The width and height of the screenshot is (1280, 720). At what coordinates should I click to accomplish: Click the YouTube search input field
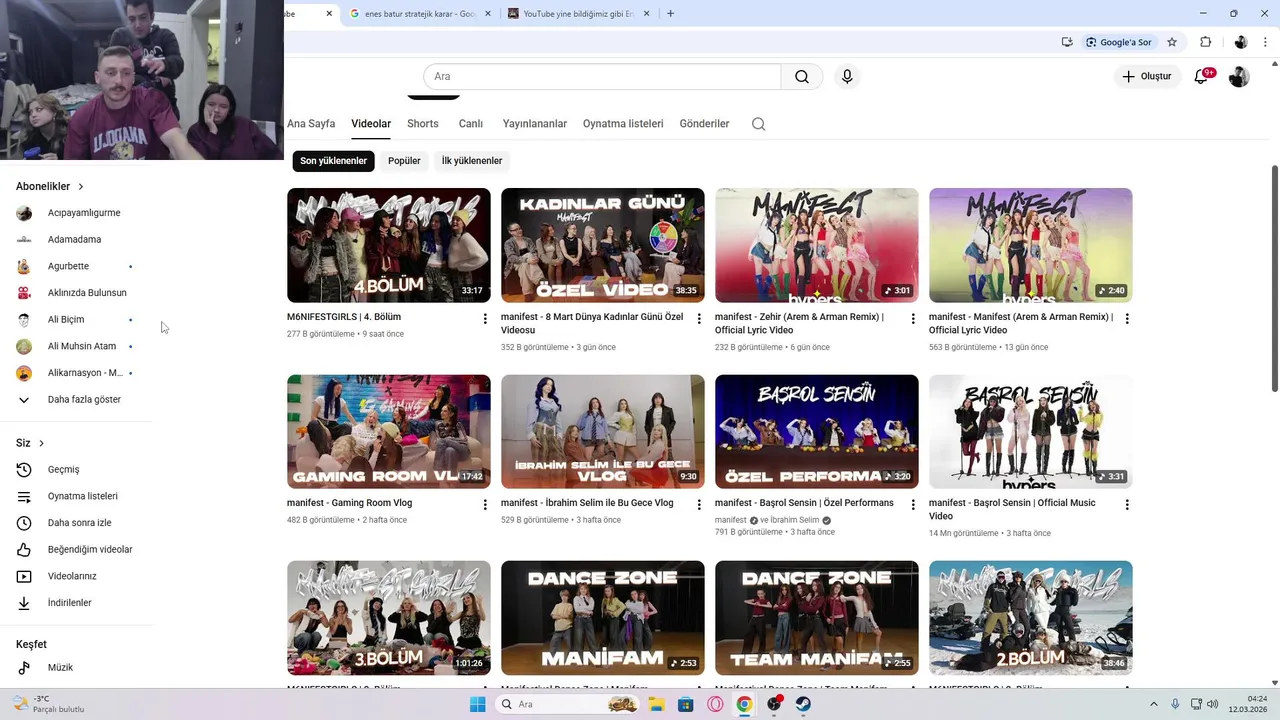tap(602, 77)
